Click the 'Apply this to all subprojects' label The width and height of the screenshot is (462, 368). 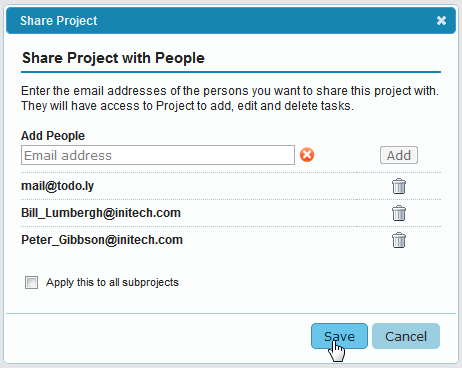click(112, 282)
